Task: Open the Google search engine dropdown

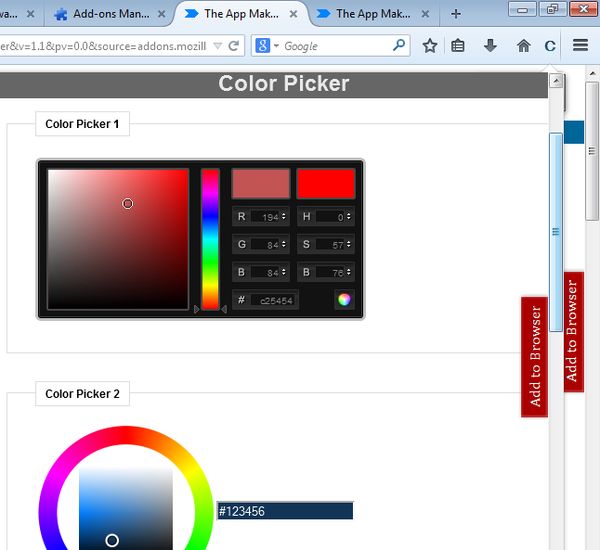Action: pos(276,46)
